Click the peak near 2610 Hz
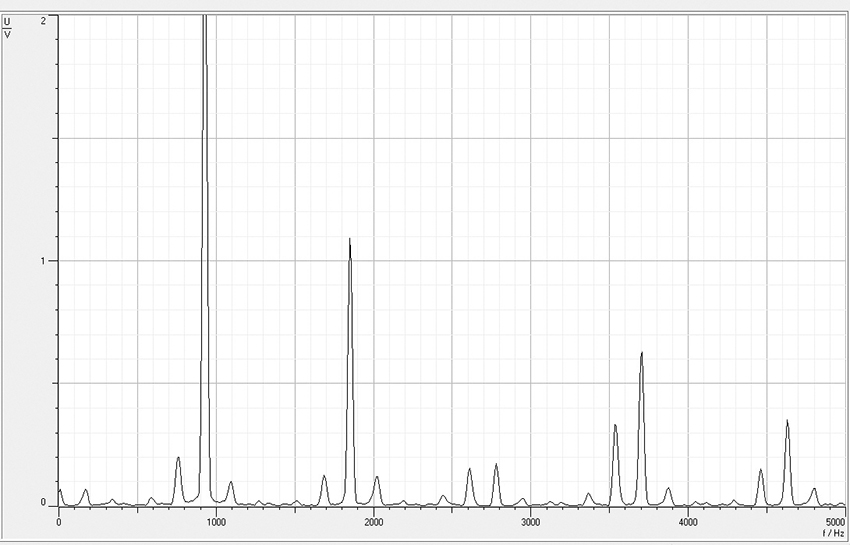The image size is (850, 545). [x=469, y=469]
